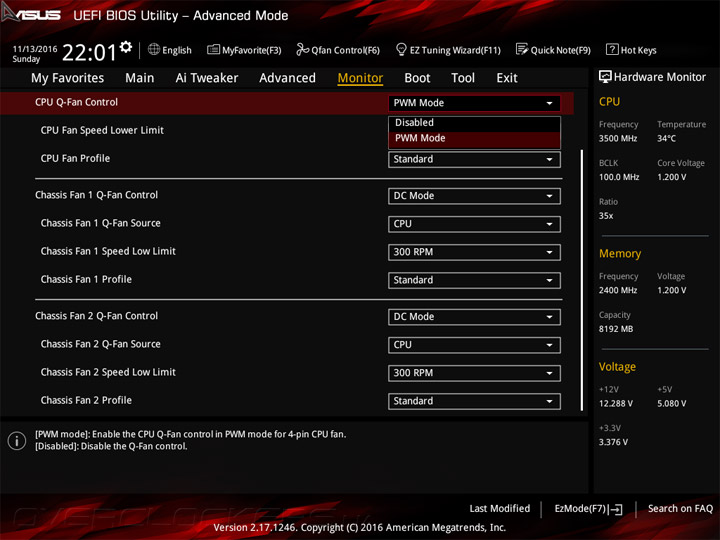Open the My Favorites tab
This screenshot has width=720, height=540.
point(68,78)
